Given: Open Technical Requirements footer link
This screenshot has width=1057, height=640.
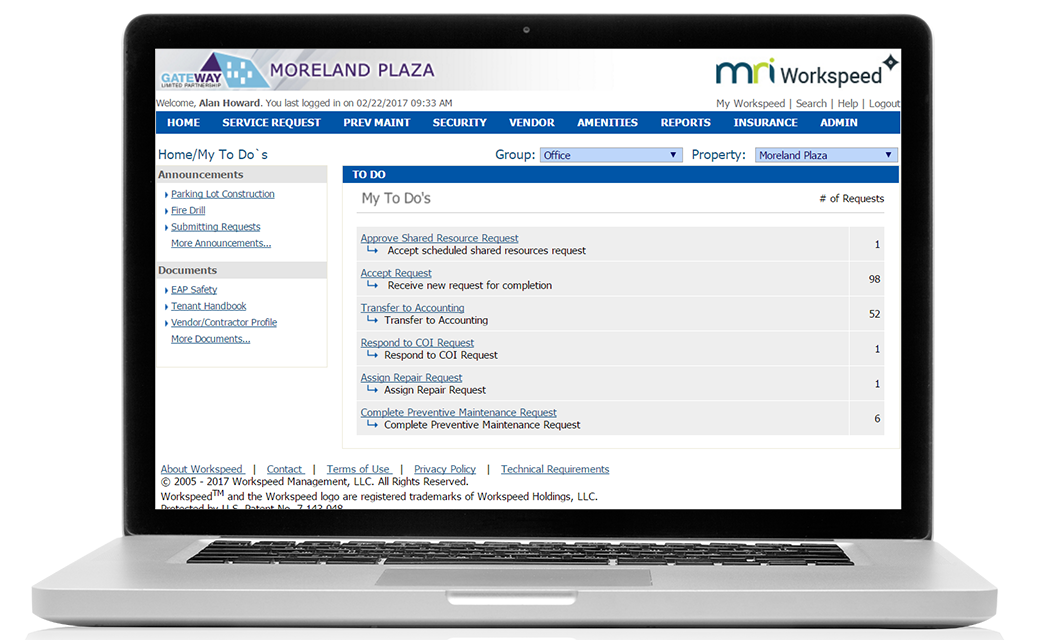Looking at the screenshot, I should [555, 469].
